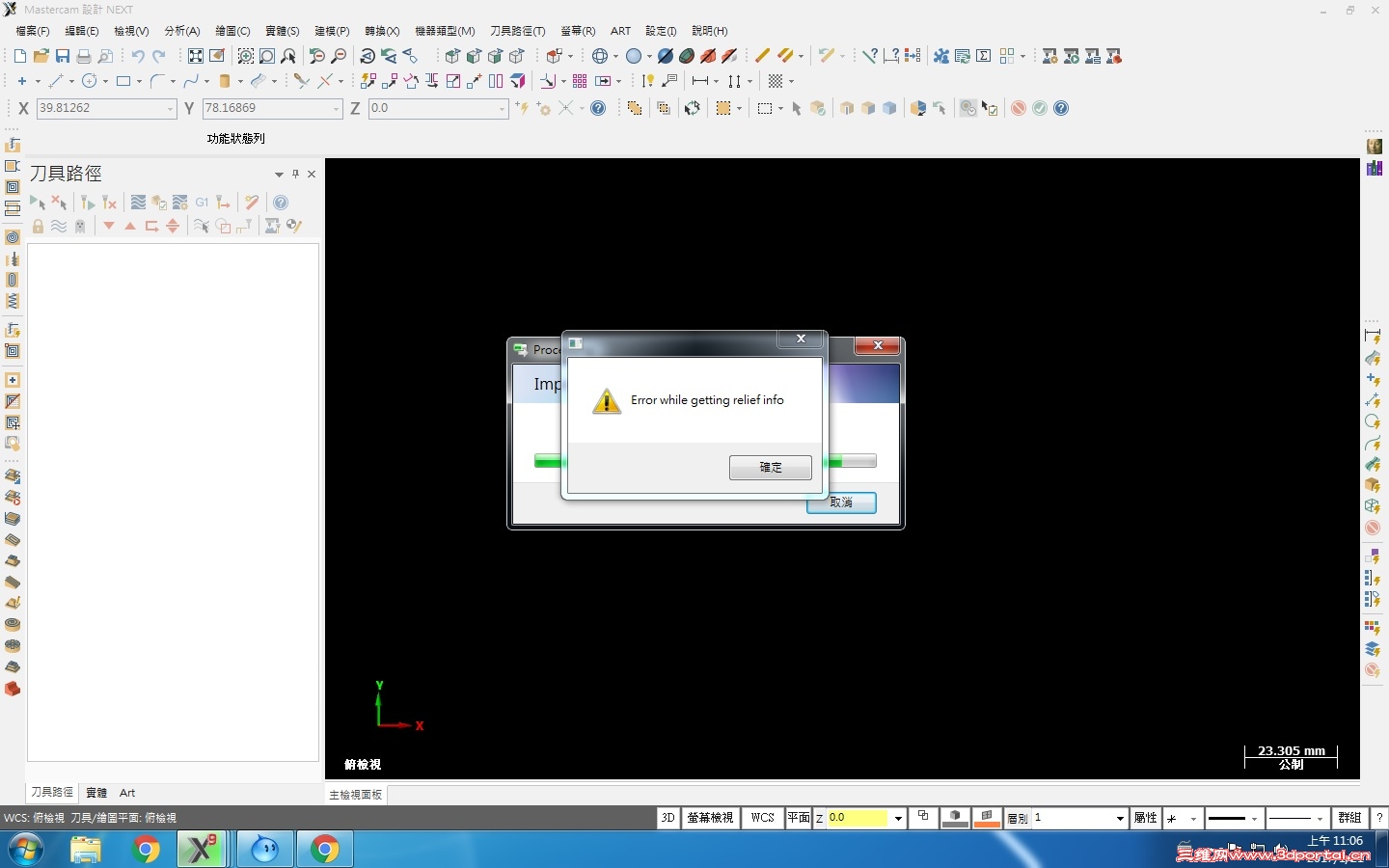Click the G1 post icon in toolpath panel
This screenshot has width=1389, height=868.
(x=202, y=203)
